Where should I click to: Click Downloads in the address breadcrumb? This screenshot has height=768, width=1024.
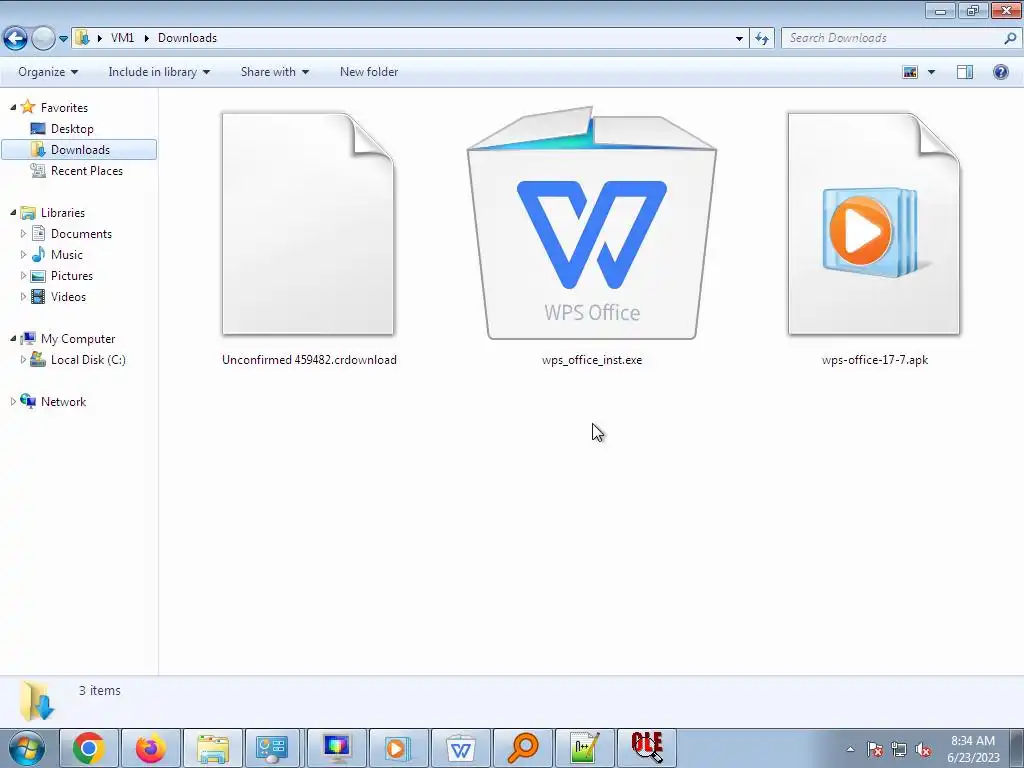(187, 38)
